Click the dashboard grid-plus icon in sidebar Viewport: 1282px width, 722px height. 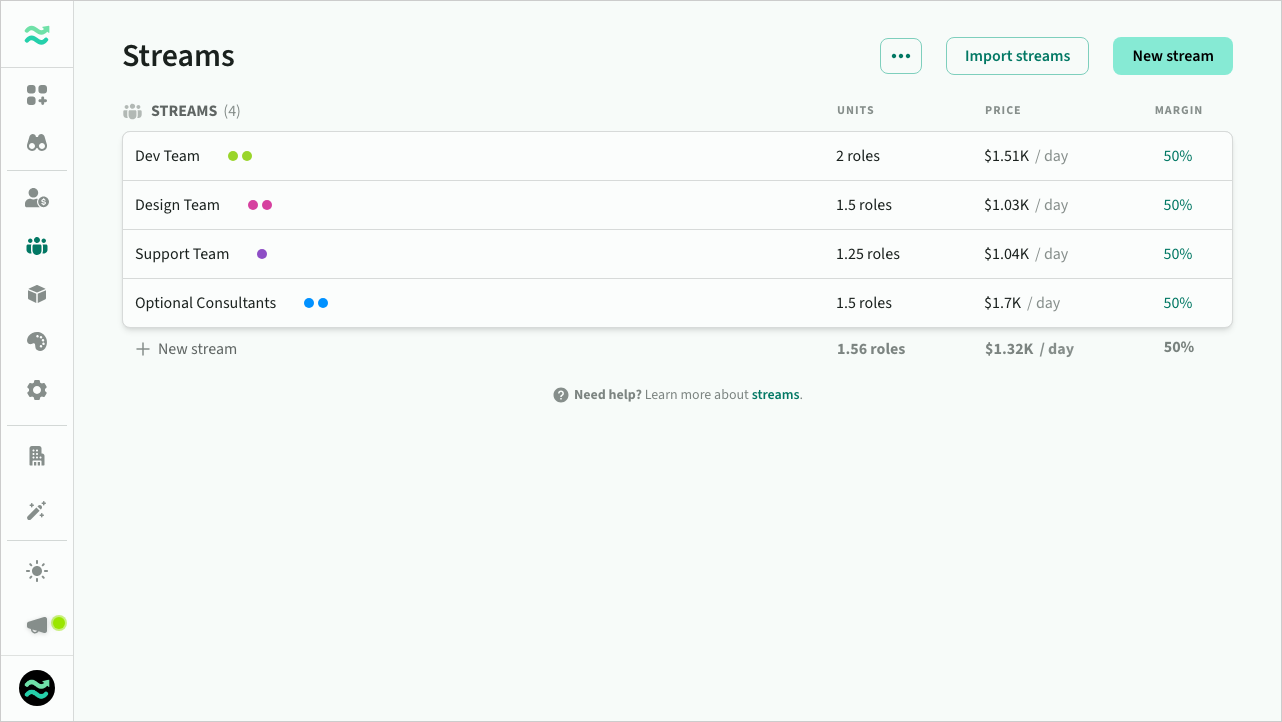[37, 95]
